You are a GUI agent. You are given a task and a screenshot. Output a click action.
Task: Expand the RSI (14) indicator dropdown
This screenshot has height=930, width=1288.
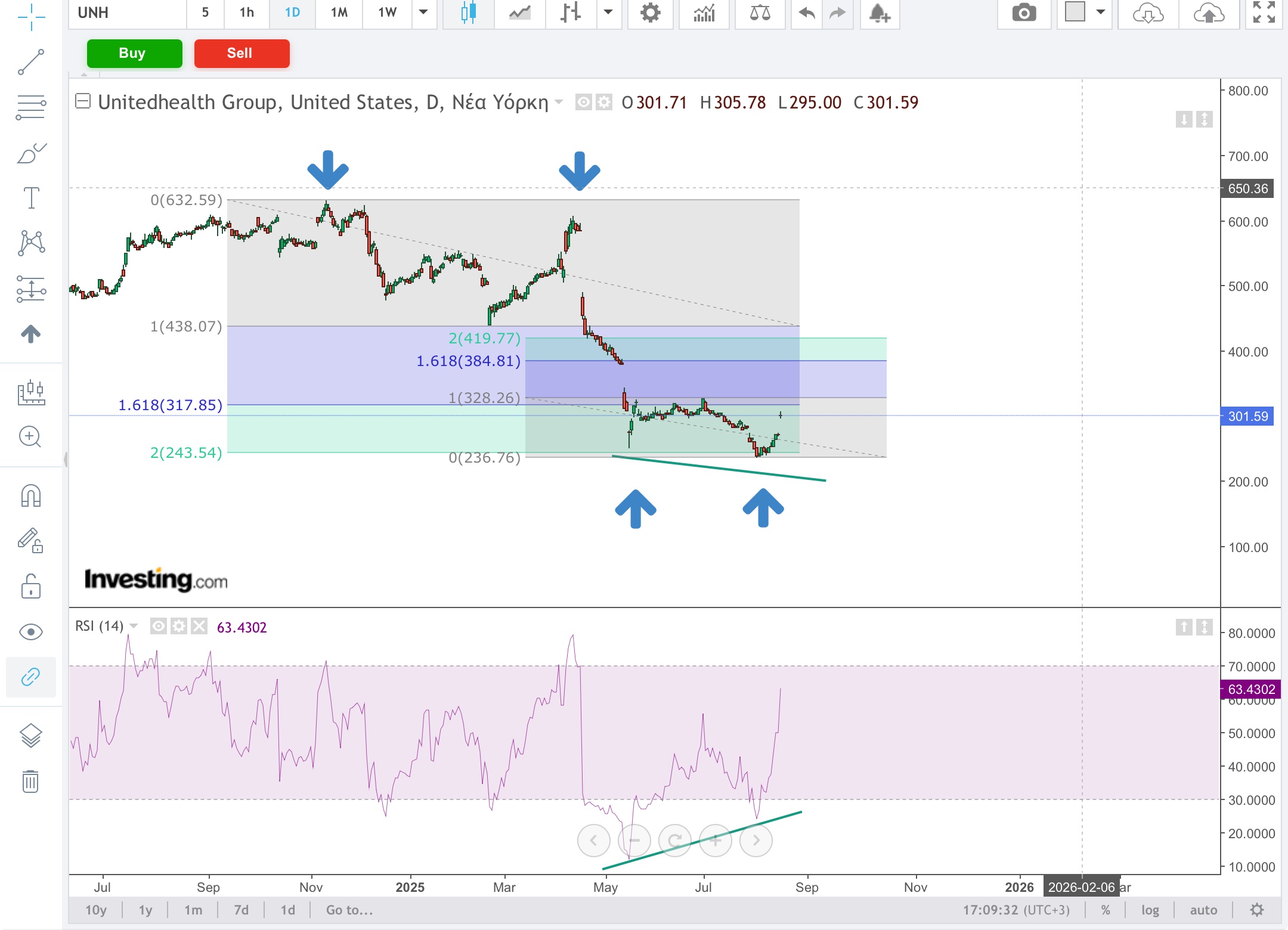tap(134, 626)
